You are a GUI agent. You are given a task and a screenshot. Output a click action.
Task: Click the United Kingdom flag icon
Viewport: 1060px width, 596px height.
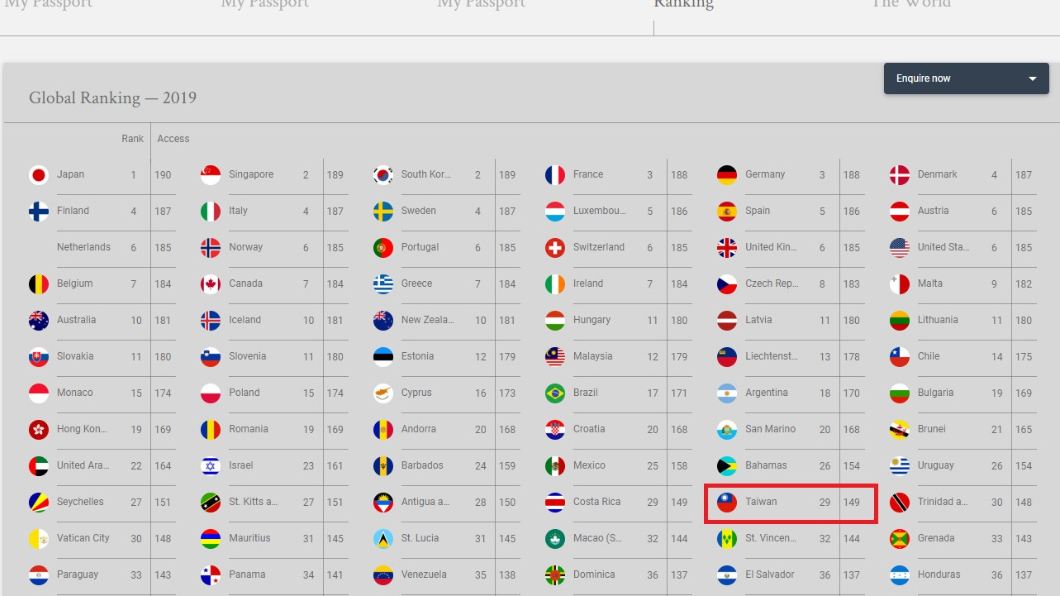point(727,247)
